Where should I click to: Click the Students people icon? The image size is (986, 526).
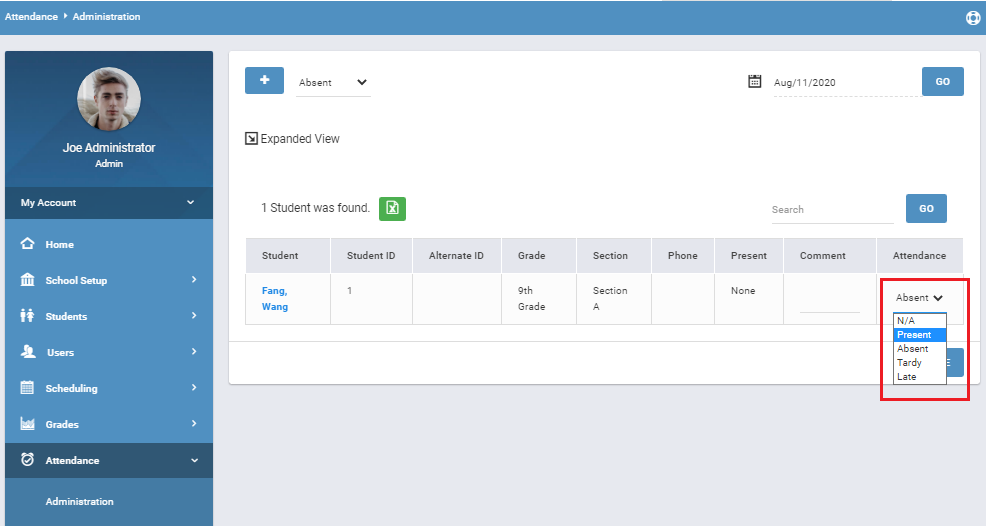tap(27, 315)
